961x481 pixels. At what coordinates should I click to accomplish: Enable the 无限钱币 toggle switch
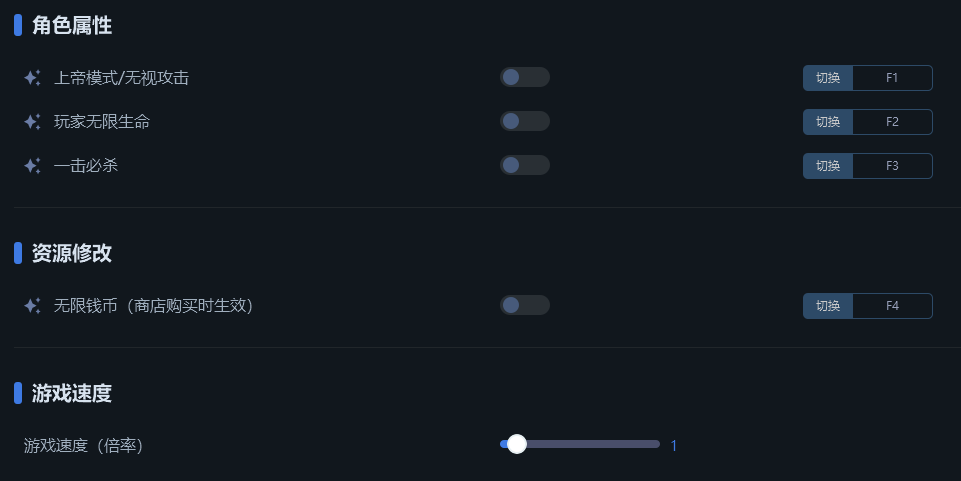coord(525,305)
